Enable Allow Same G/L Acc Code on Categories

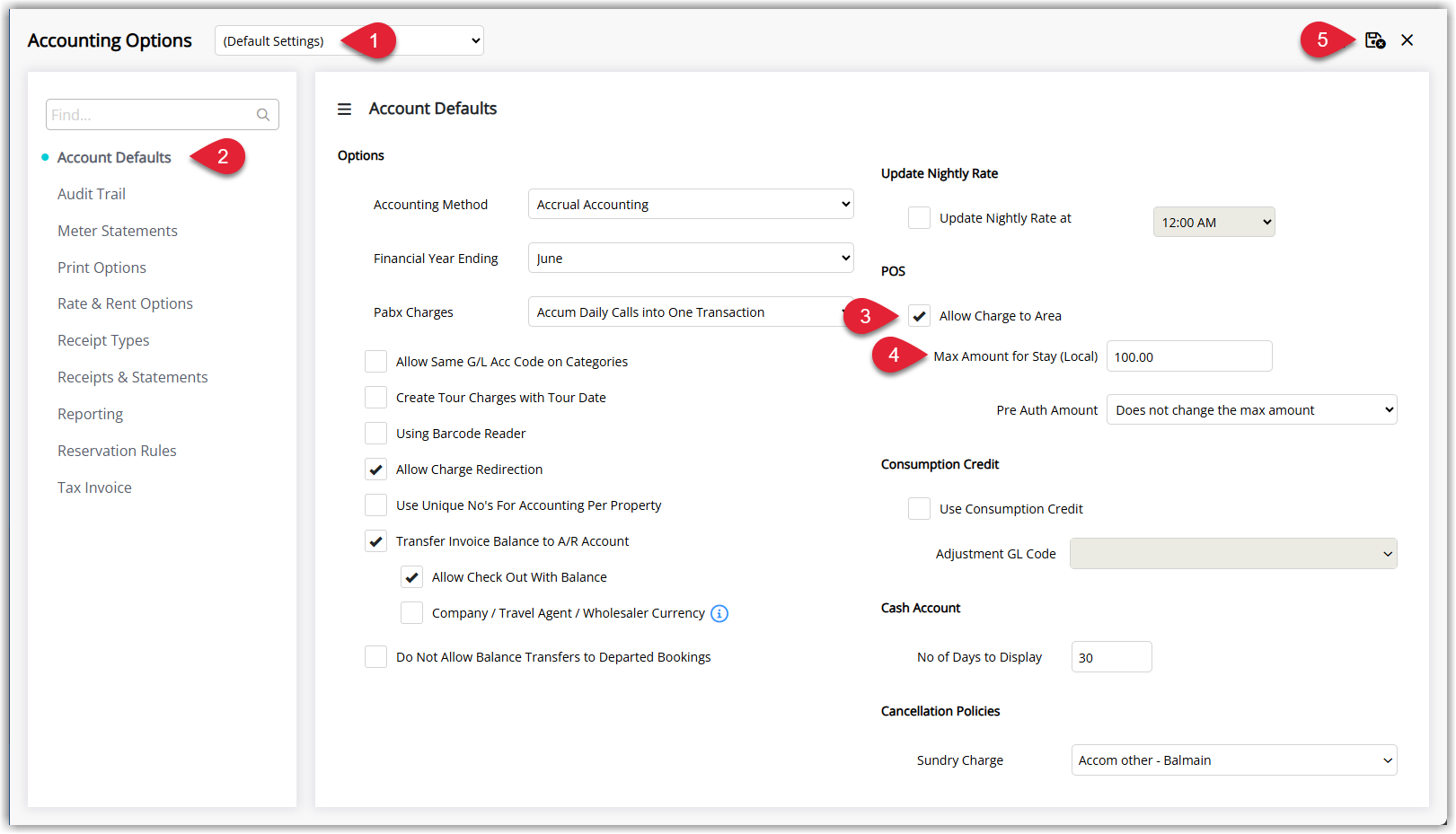pos(375,362)
